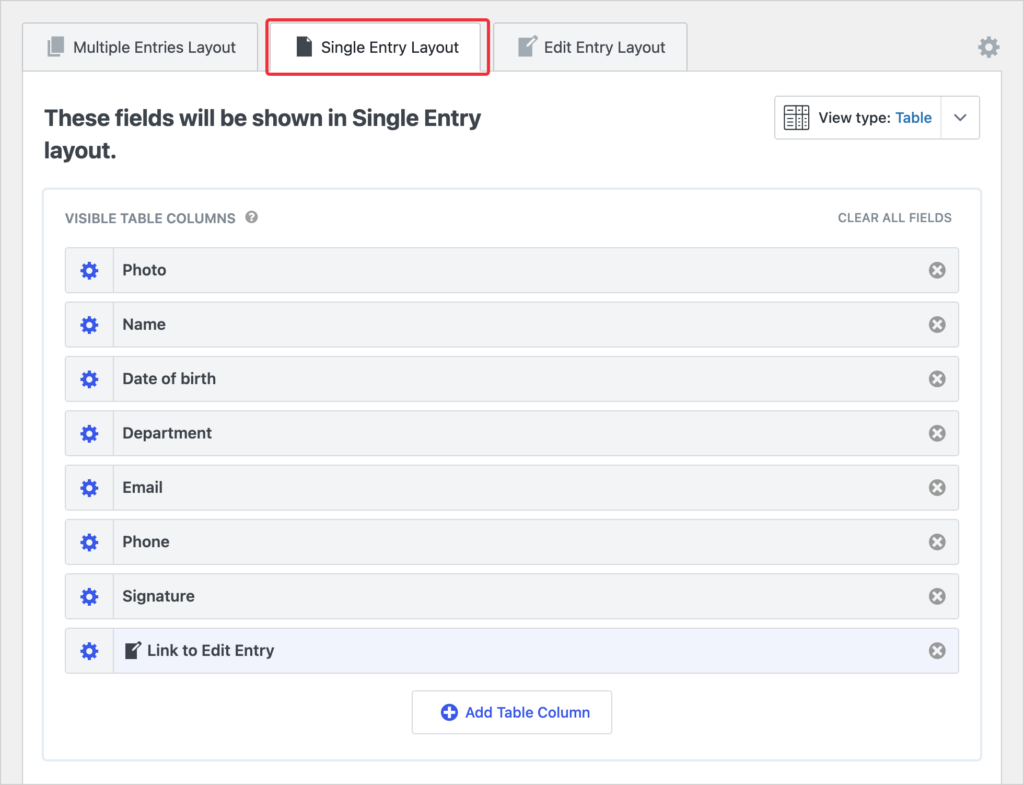Viewport: 1024px width, 785px height.
Task: Open settings gear for Date of birth field
Action: tap(89, 379)
